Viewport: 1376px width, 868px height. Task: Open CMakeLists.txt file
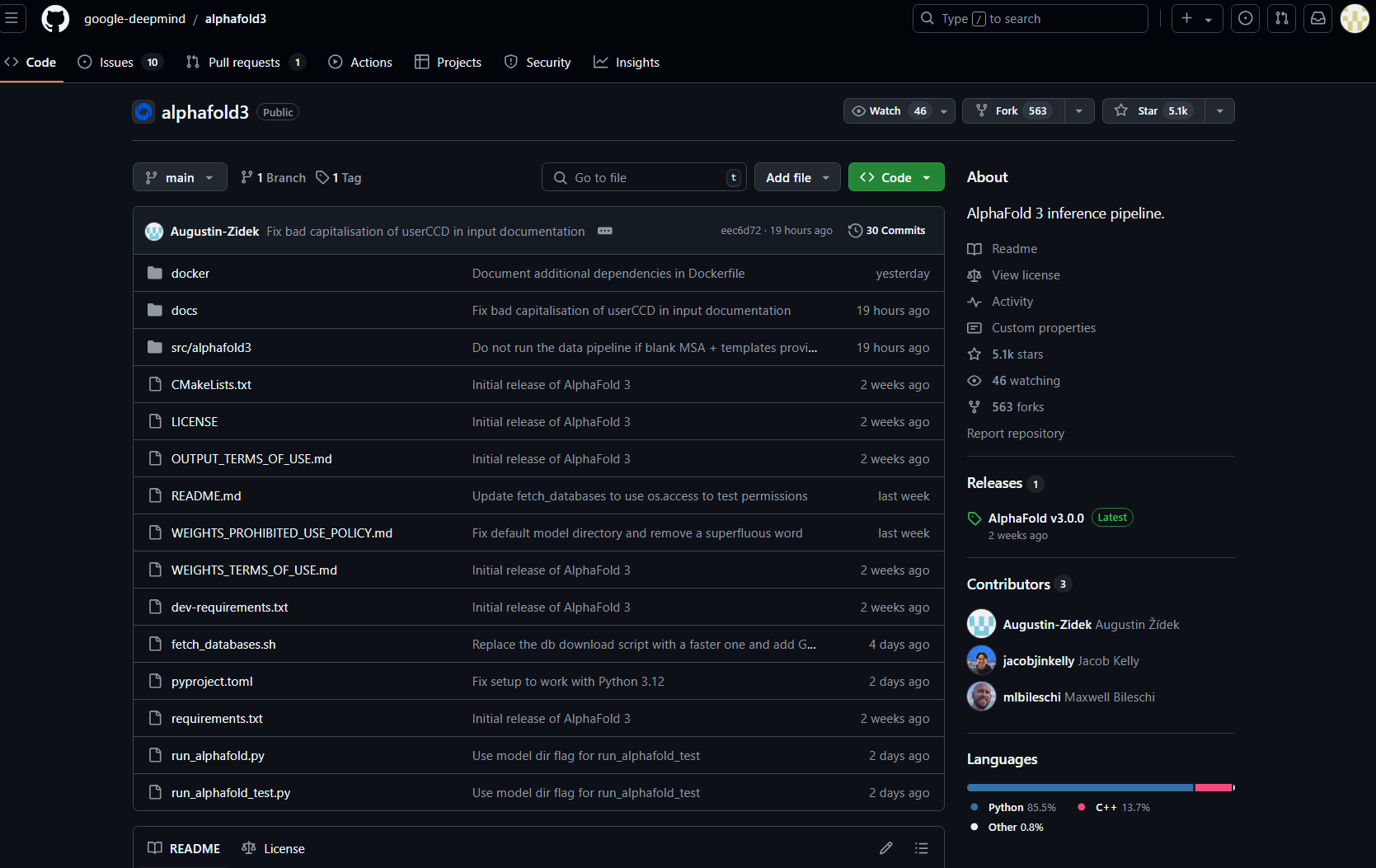(211, 385)
